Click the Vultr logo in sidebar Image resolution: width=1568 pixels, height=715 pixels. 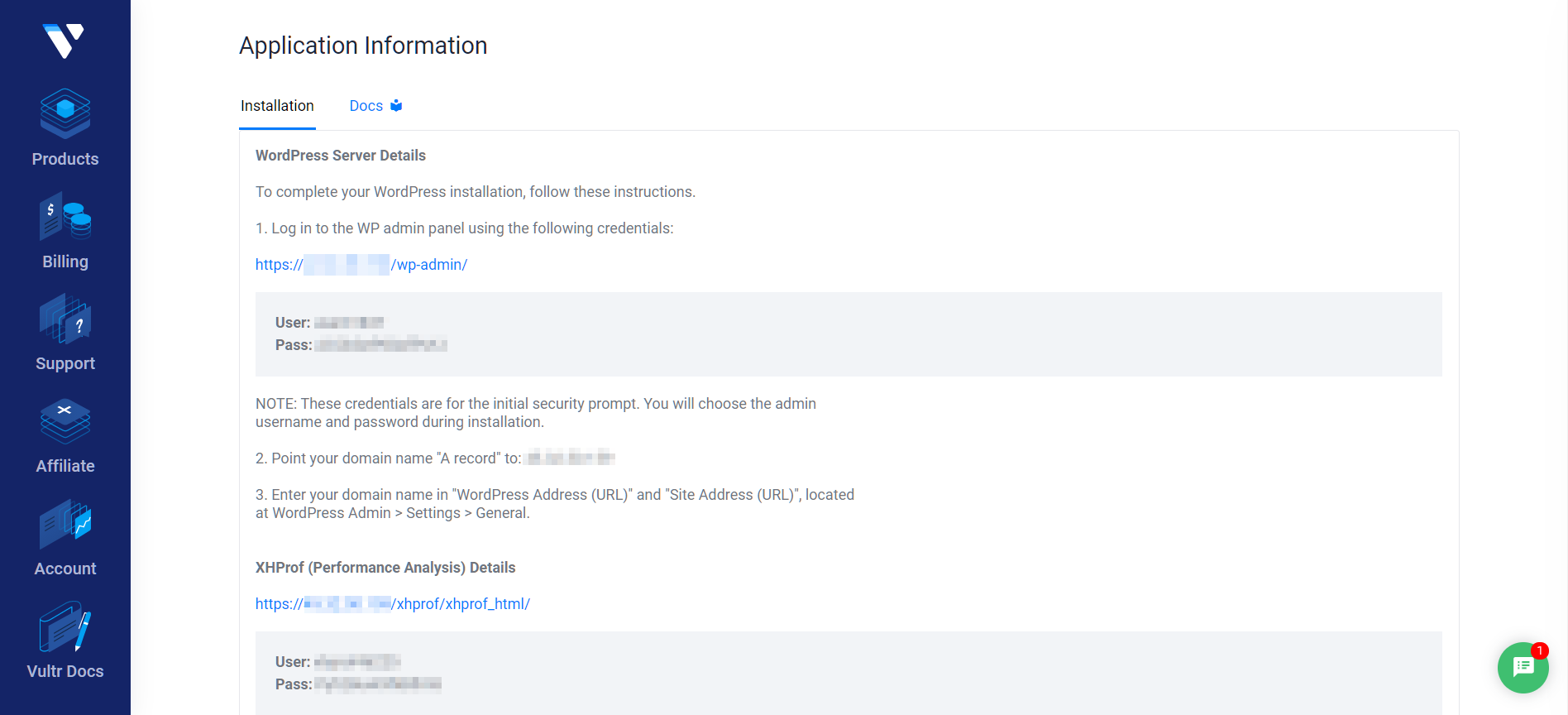(64, 41)
